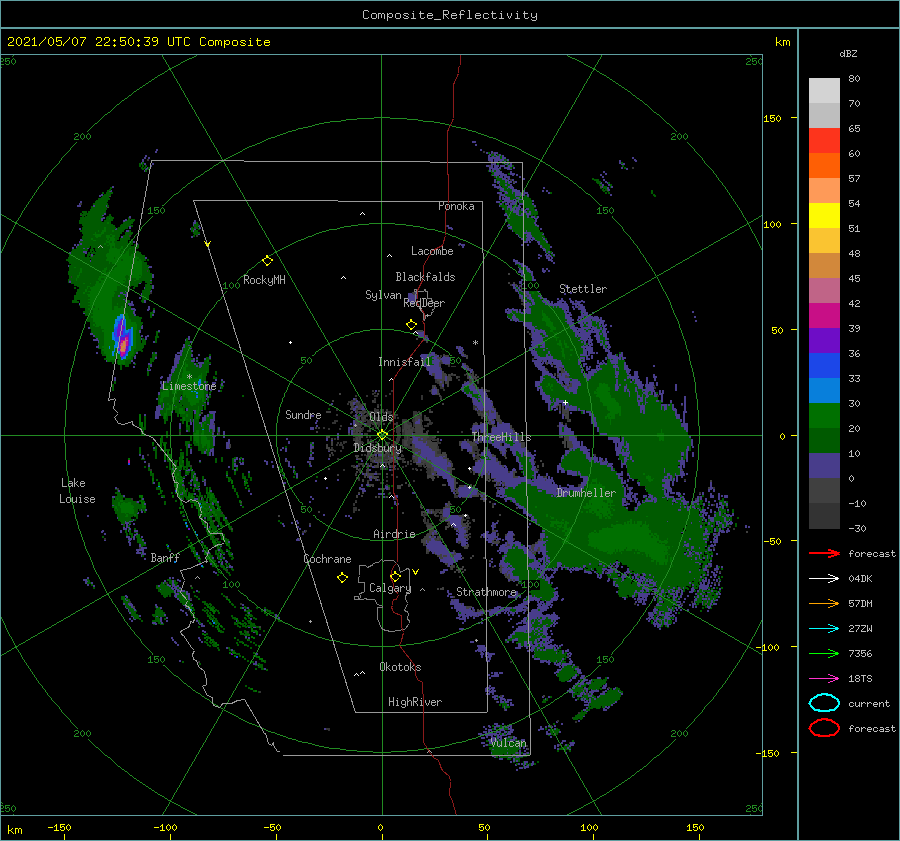
Task: Click the Okotoks city label
Action: tap(400, 667)
